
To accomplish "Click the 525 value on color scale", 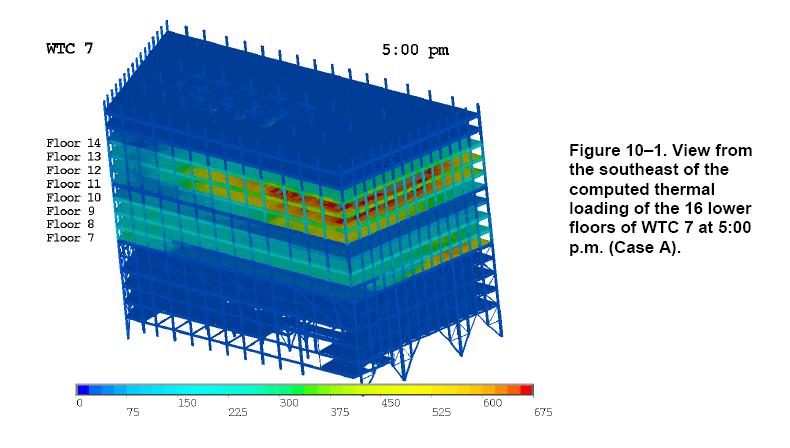I will tap(441, 412).
